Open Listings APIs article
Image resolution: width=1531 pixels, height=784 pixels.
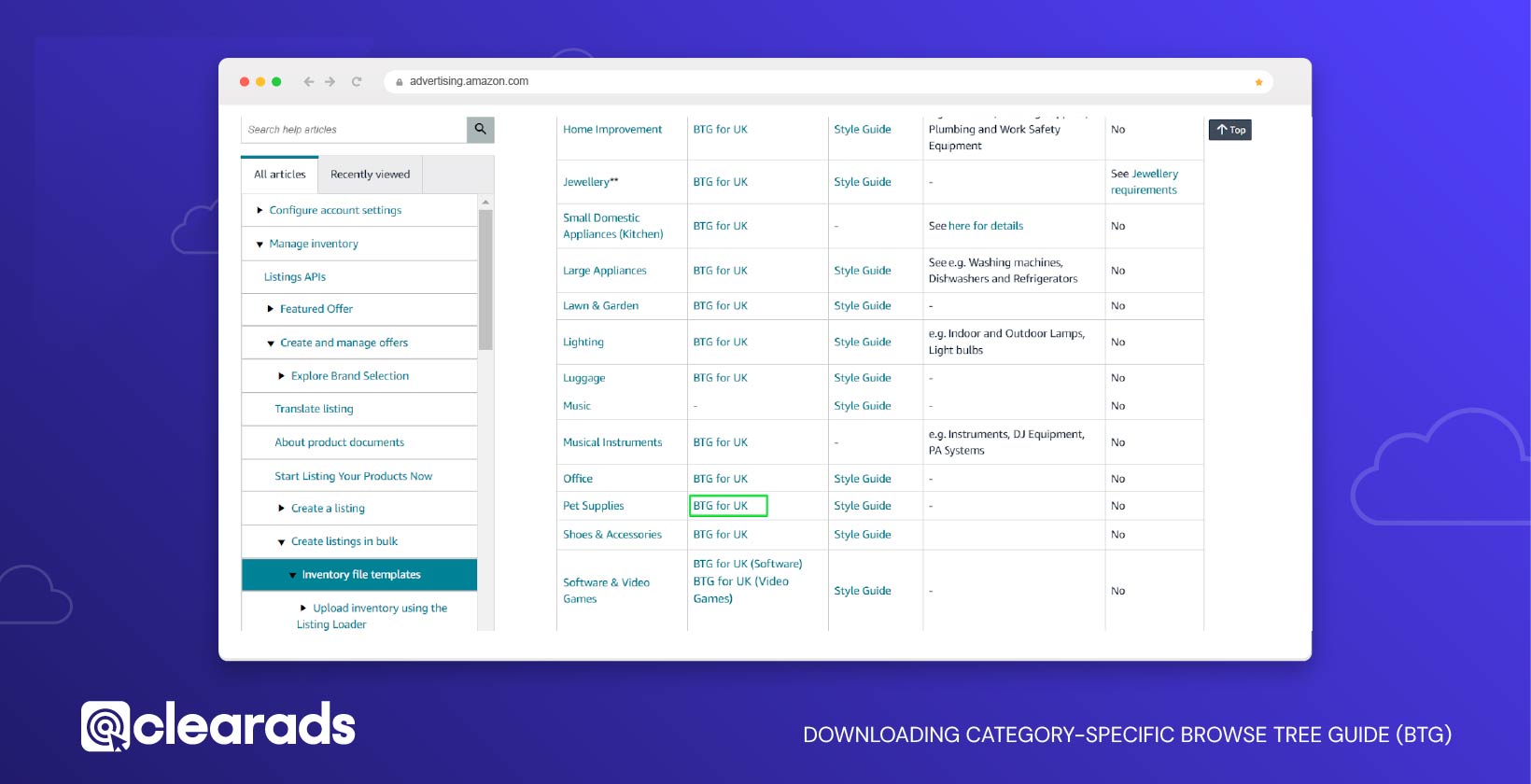(x=295, y=277)
